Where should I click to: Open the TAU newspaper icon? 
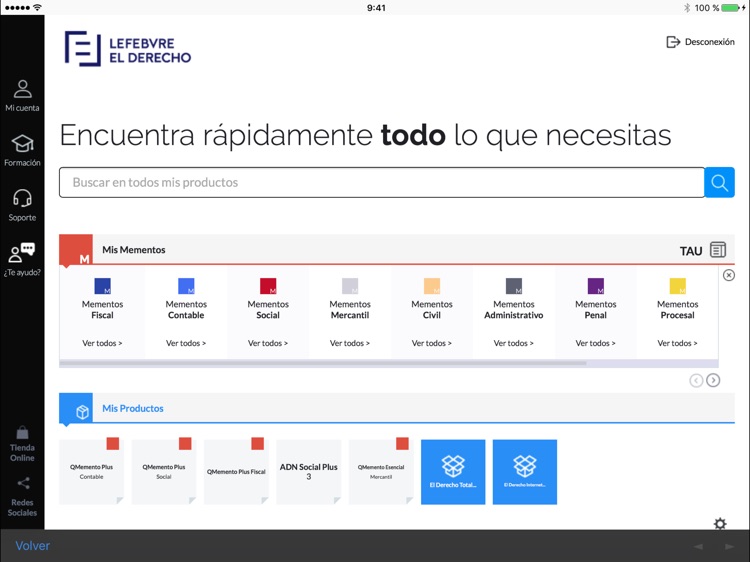coord(717,250)
